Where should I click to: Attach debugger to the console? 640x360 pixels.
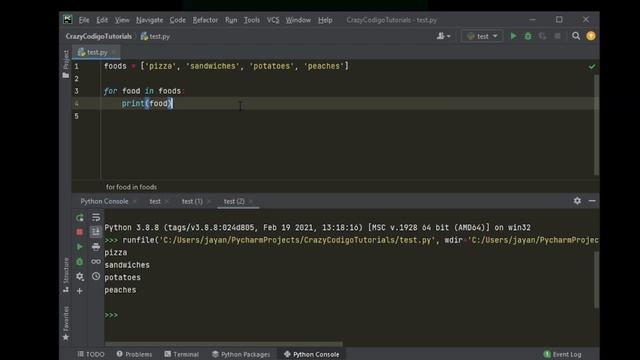[x=80, y=262]
